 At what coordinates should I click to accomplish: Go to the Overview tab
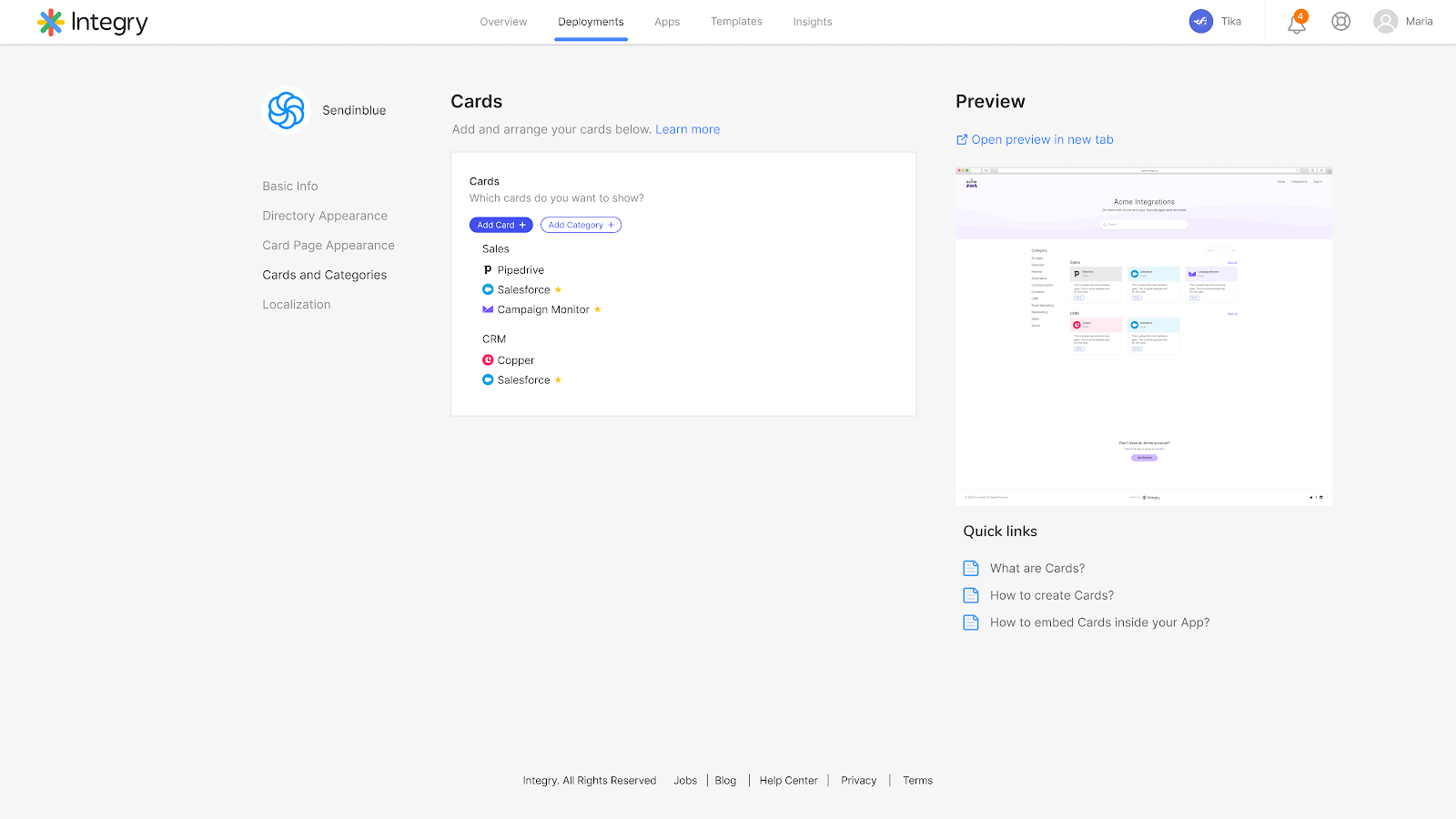[503, 22]
